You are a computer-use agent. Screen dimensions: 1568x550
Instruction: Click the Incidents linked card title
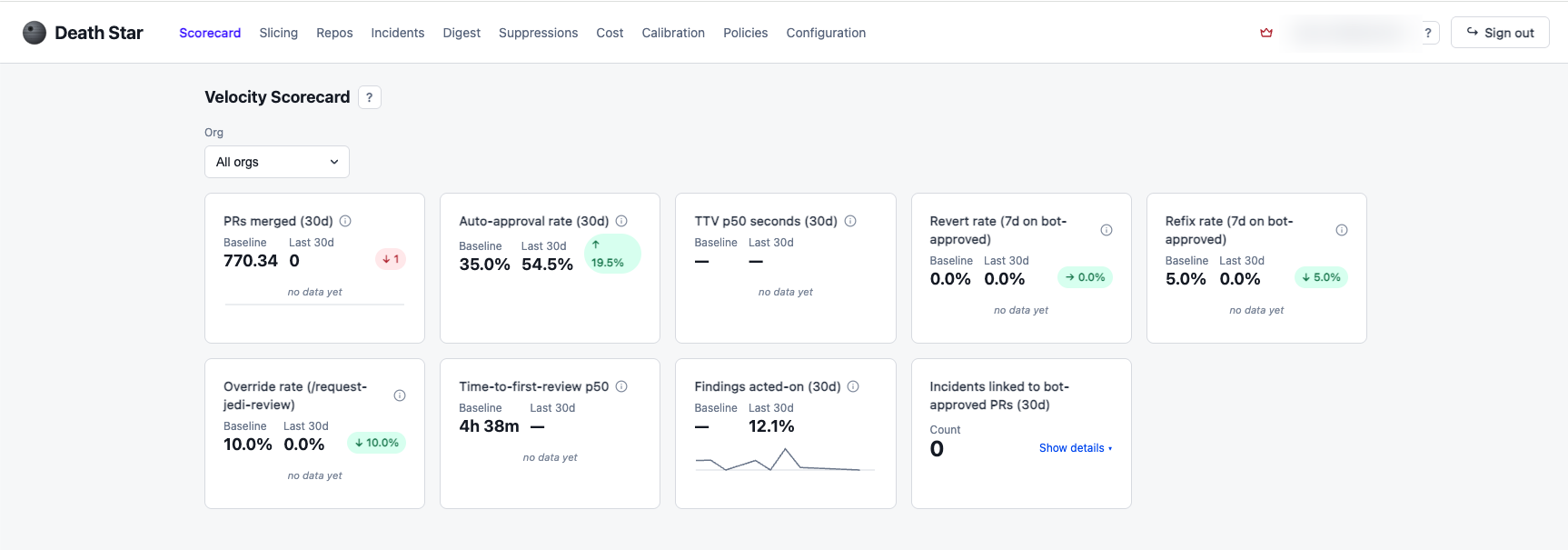tap(999, 395)
